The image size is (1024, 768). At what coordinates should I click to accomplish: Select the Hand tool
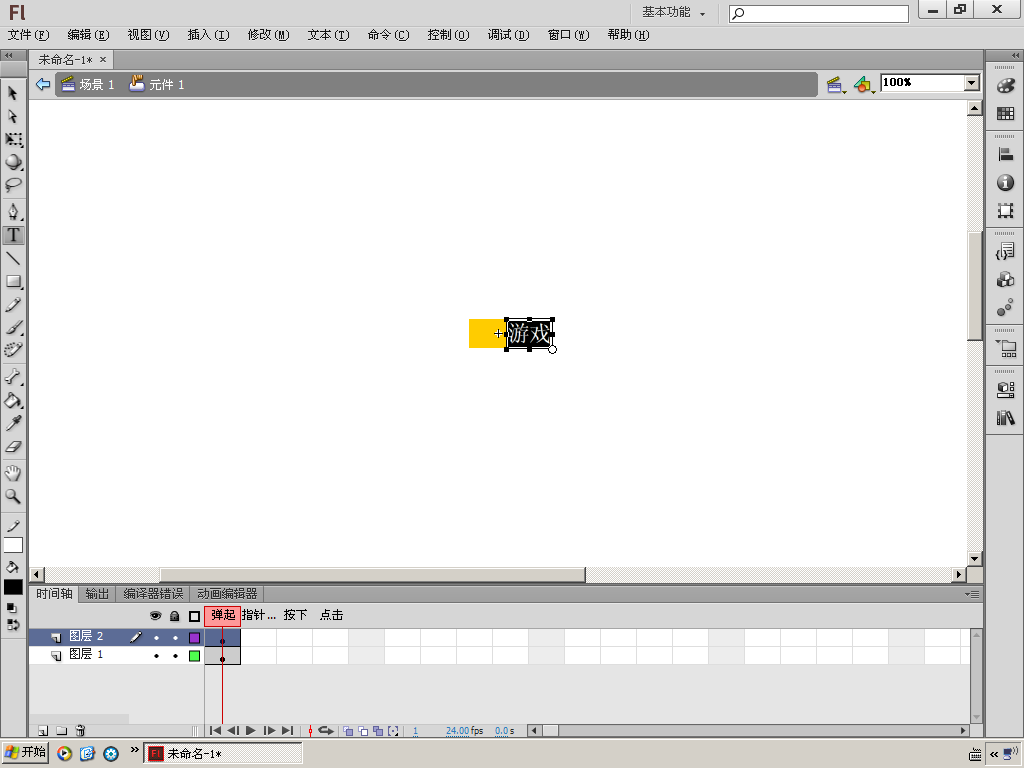click(13, 473)
